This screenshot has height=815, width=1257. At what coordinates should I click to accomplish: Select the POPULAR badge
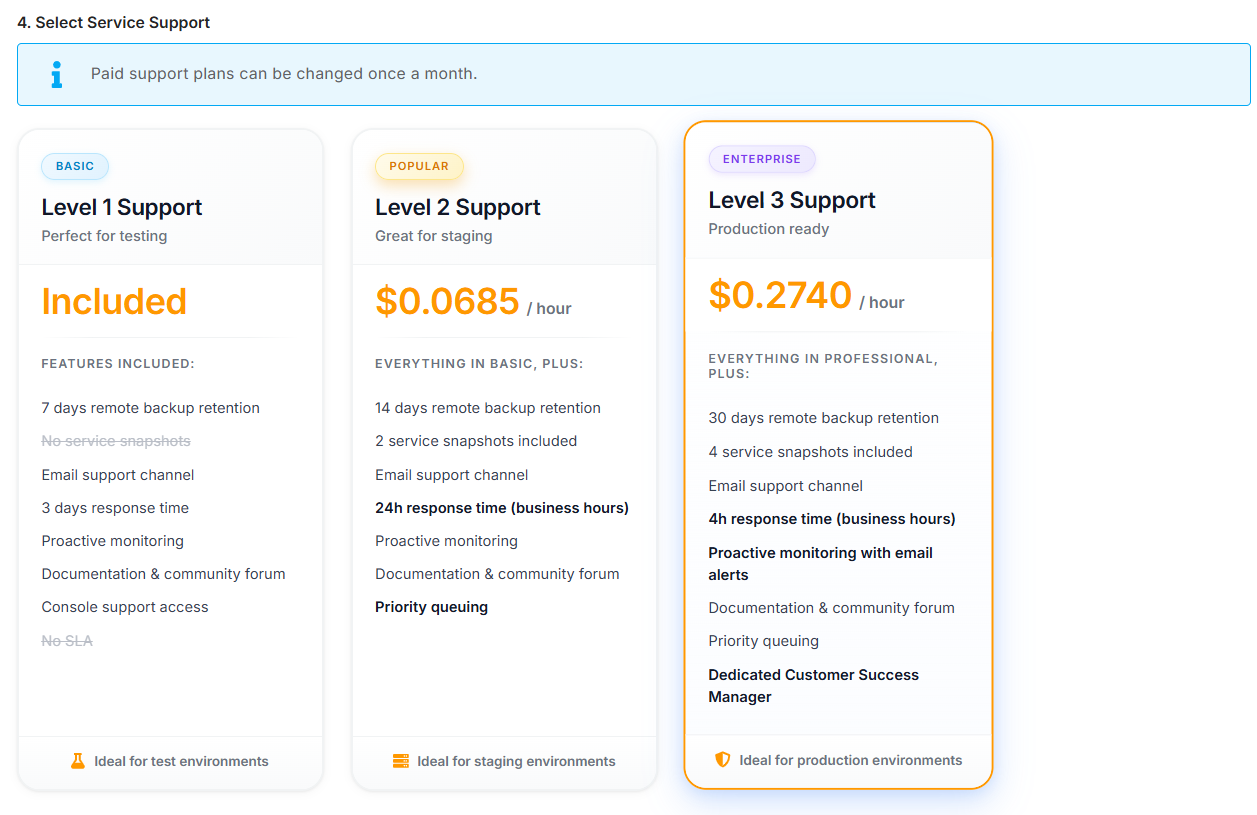pyautogui.click(x=419, y=166)
